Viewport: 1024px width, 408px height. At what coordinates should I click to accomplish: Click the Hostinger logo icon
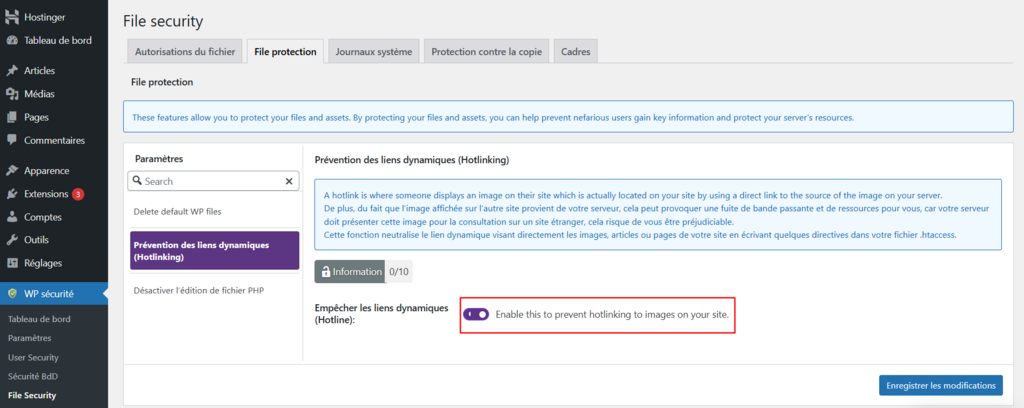pos(12,17)
